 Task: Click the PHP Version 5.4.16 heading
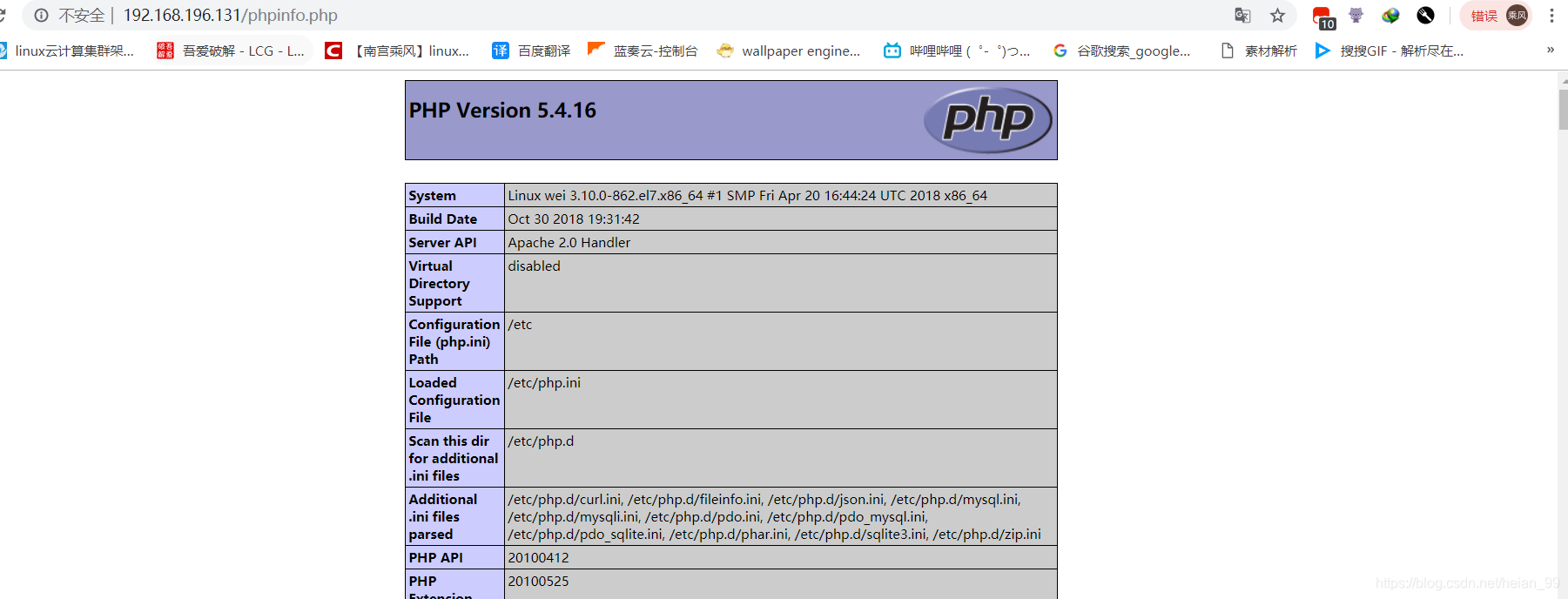click(502, 111)
